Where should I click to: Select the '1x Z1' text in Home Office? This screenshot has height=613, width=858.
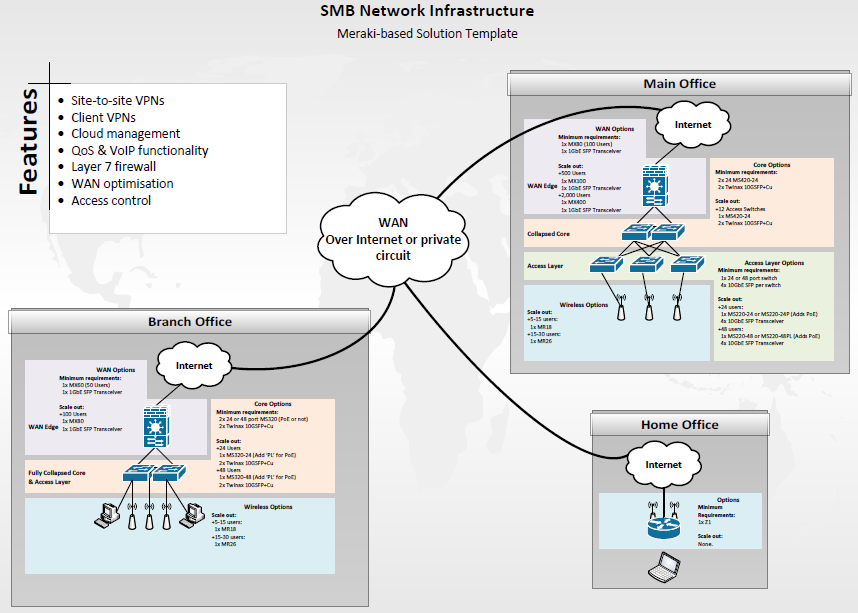704,522
